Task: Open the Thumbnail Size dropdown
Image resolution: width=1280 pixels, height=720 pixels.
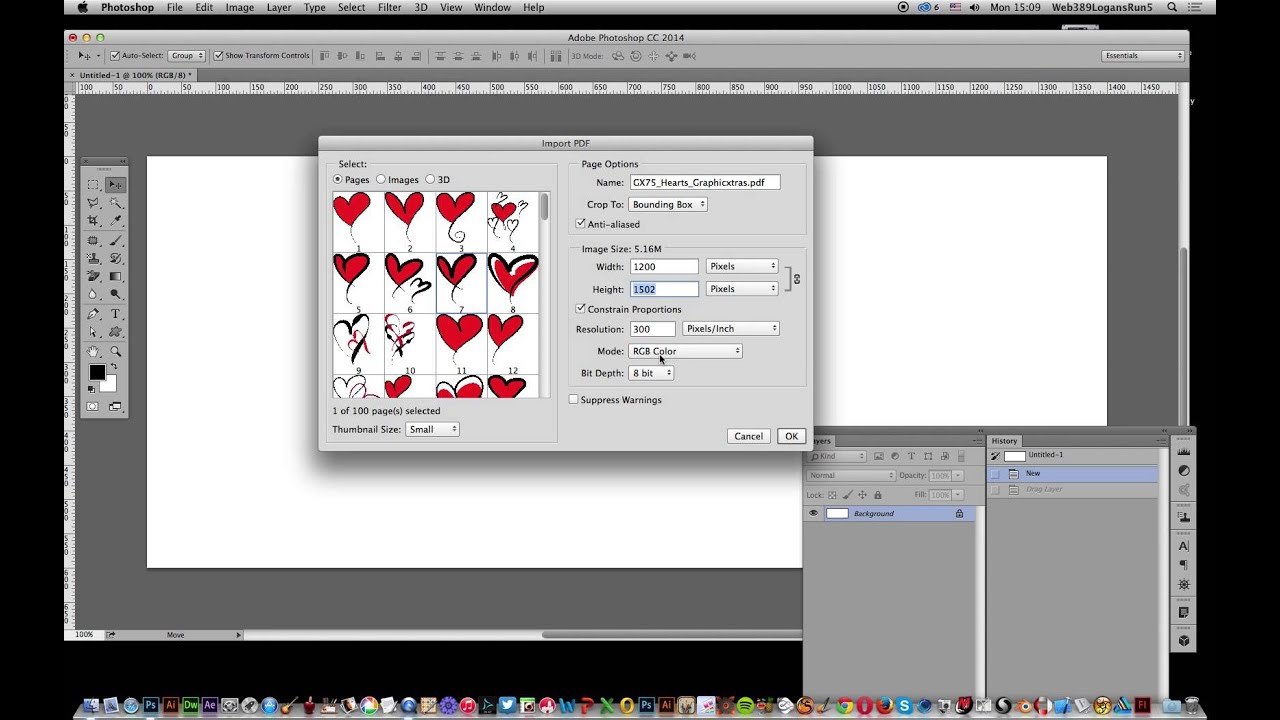Action: 433,429
